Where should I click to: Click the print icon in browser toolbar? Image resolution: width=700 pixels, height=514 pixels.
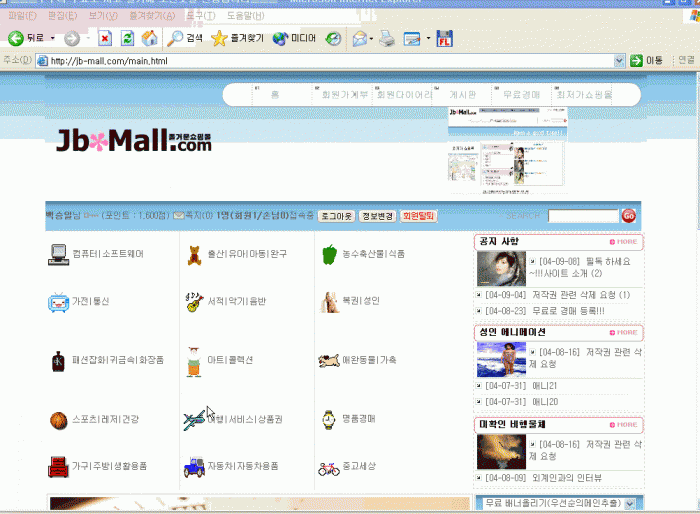387,39
